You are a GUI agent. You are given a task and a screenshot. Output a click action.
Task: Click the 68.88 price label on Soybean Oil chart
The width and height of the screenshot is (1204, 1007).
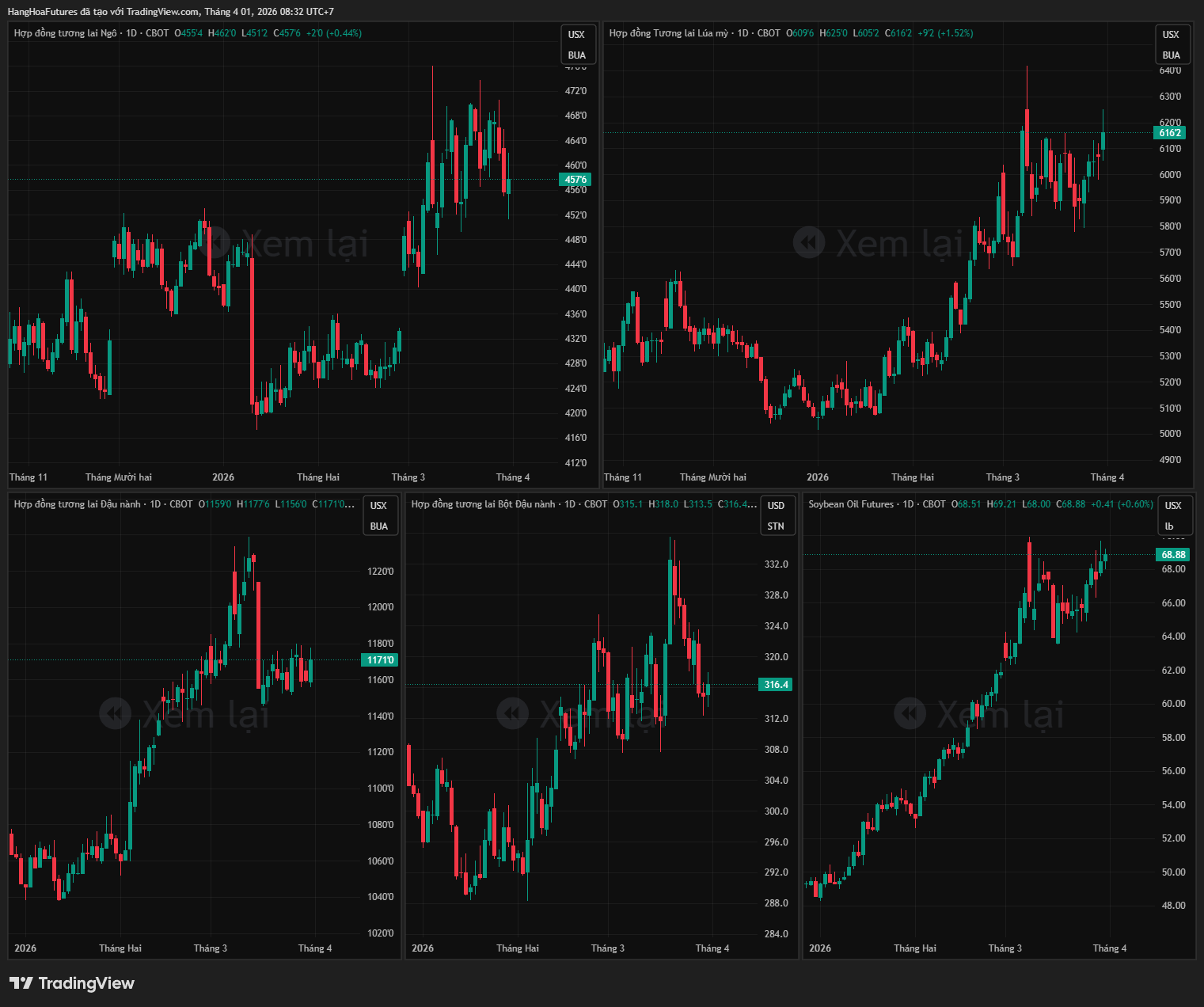click(1173, 555)
